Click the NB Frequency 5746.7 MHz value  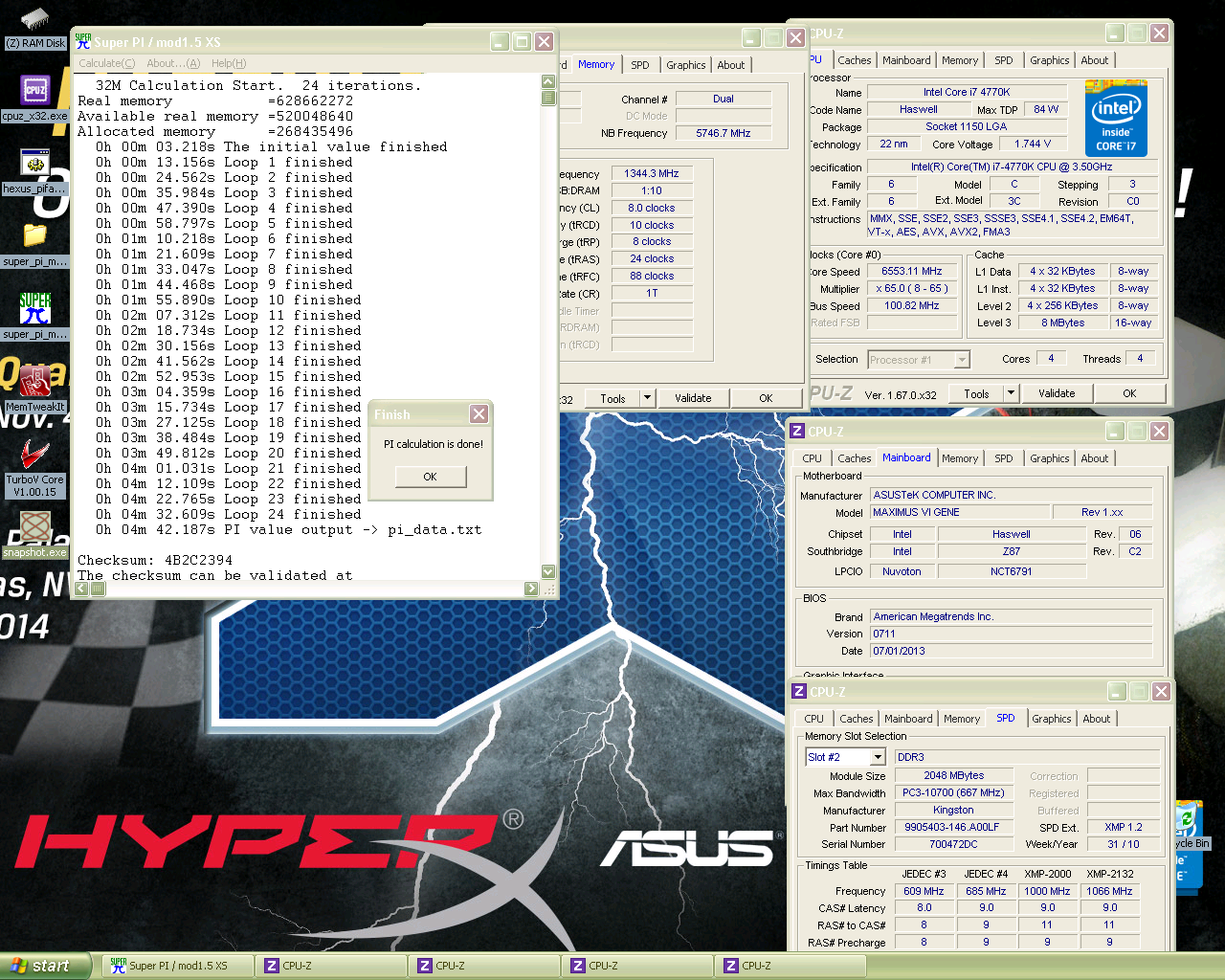coord(724,133)
